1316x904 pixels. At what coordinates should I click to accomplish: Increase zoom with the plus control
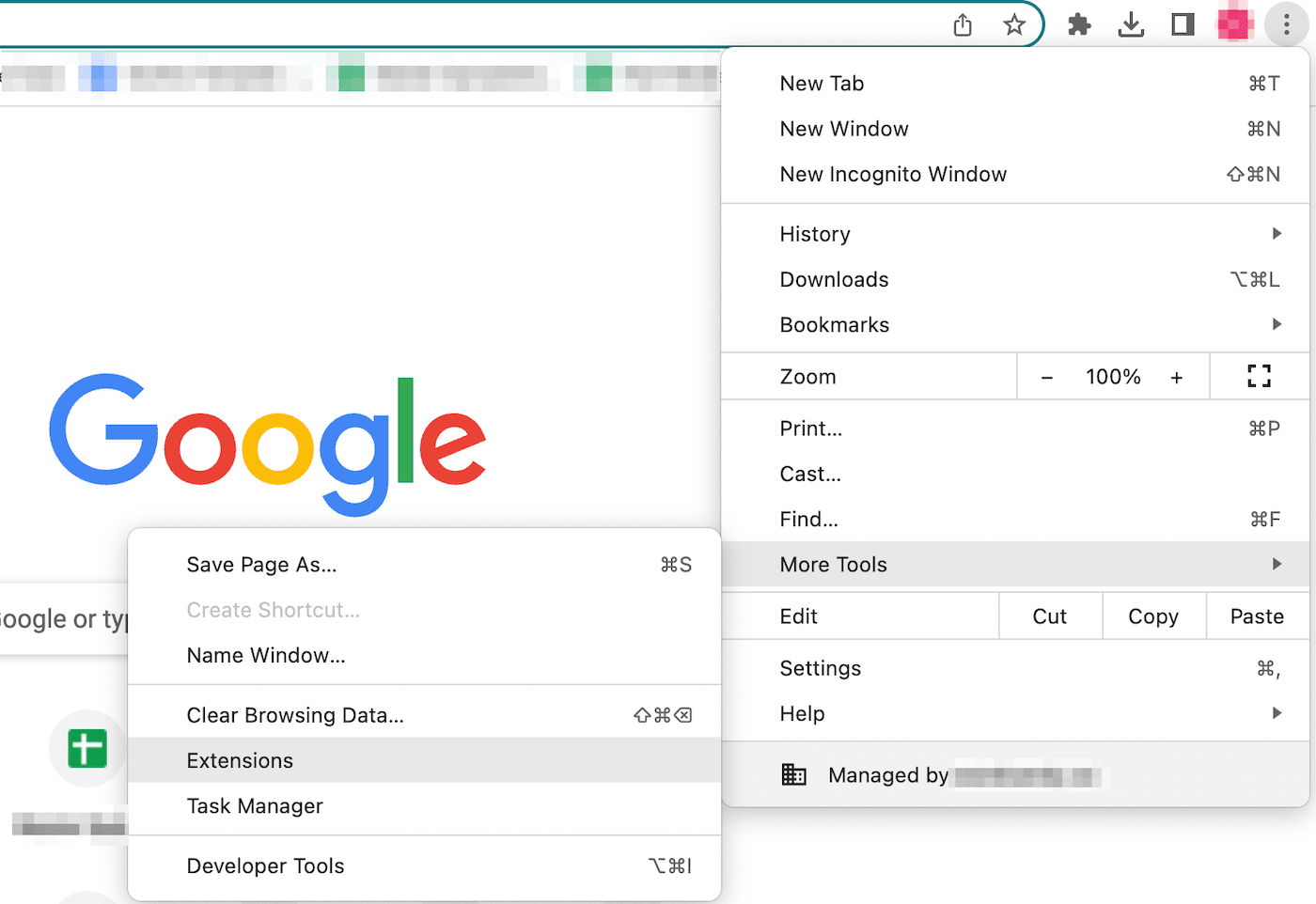[1177, 376]
